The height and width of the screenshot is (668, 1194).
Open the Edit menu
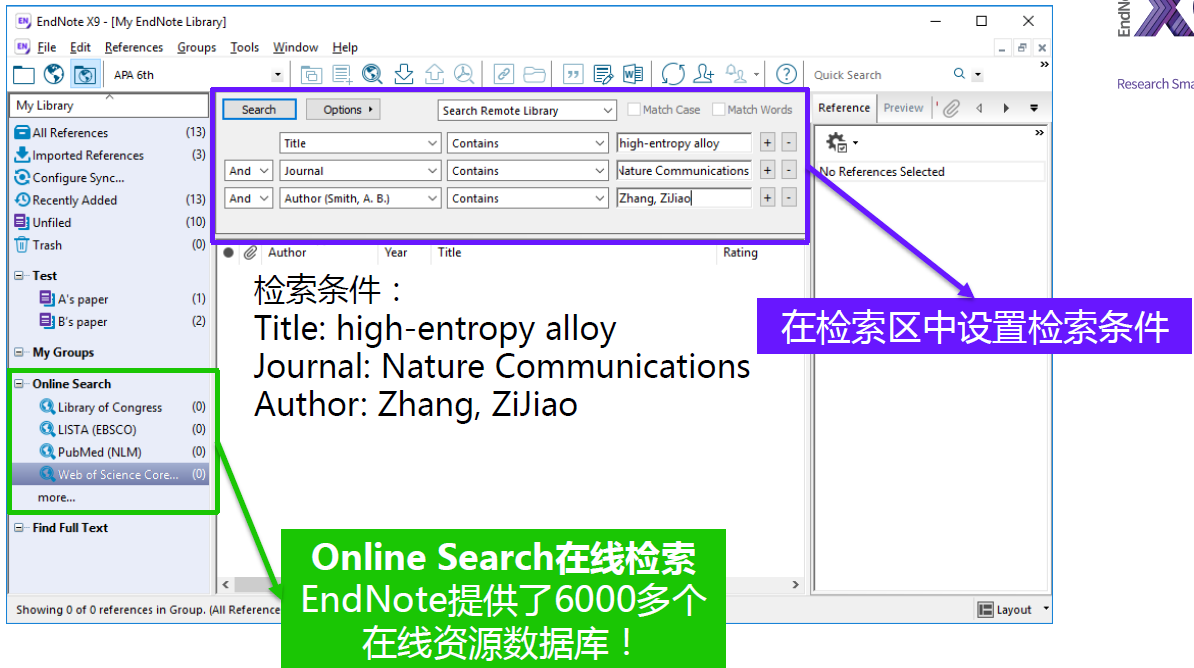(x=80, y=47)
